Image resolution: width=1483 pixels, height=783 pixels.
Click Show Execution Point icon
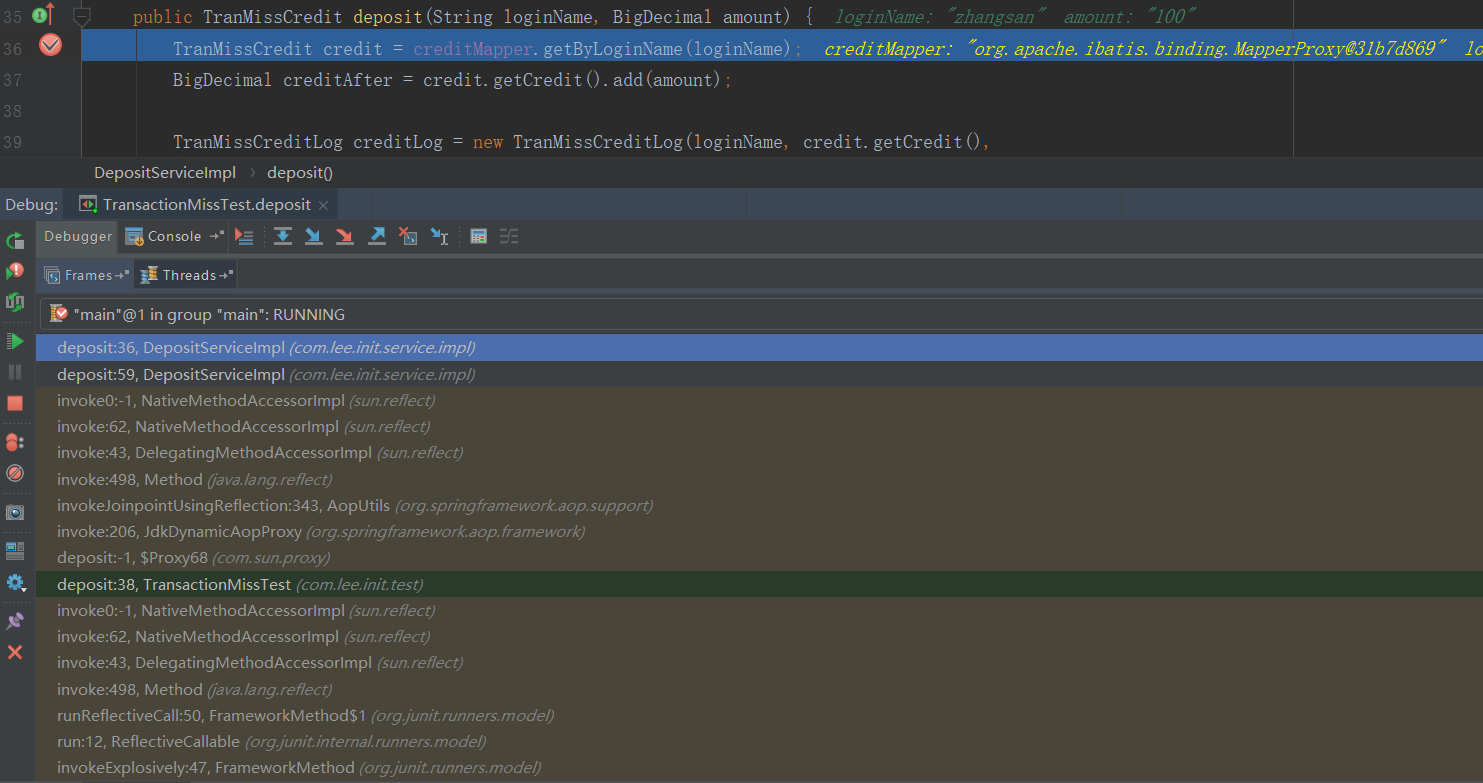244,236
